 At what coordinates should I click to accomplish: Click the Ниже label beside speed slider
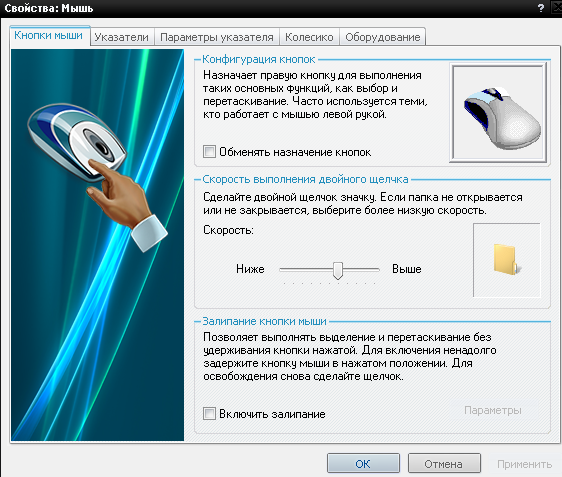point(250,269)
